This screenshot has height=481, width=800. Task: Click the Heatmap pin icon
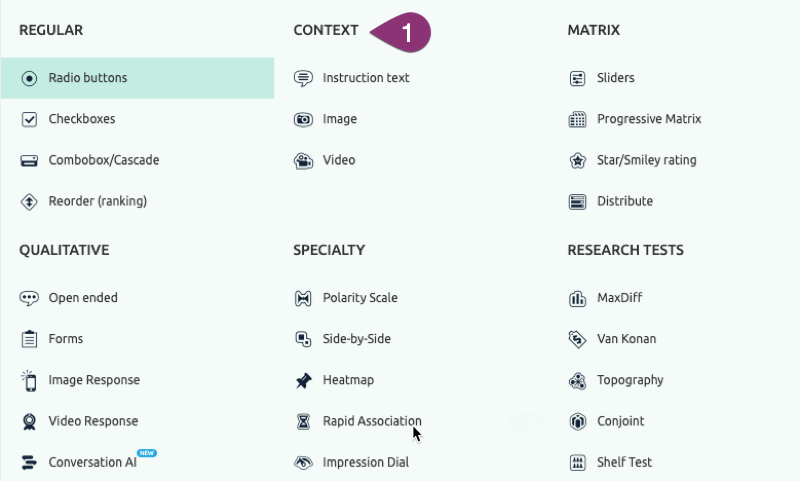click(303, 380)
